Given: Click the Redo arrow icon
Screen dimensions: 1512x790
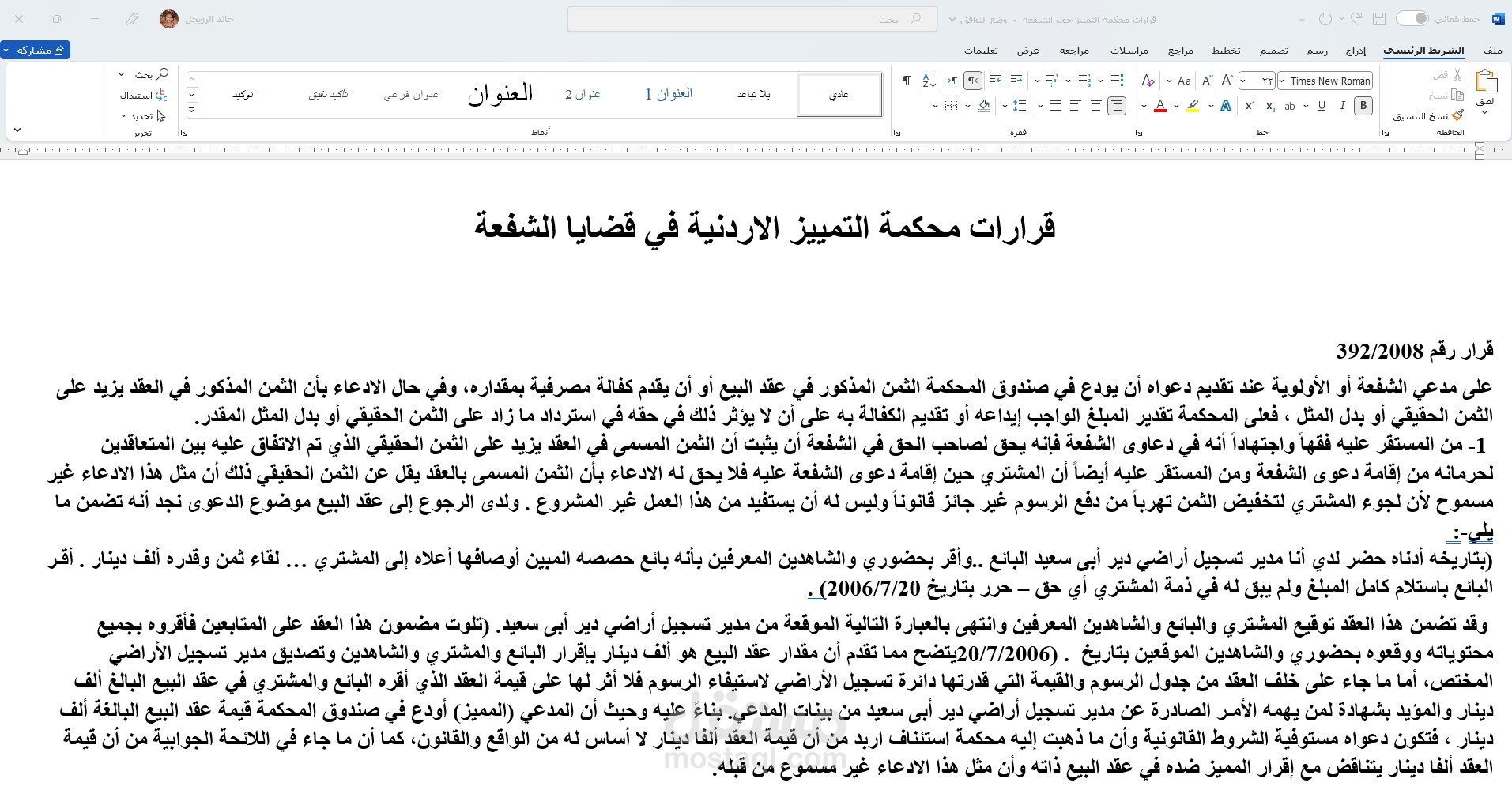Looking at the screenshot, I should tap(1326, 18).
